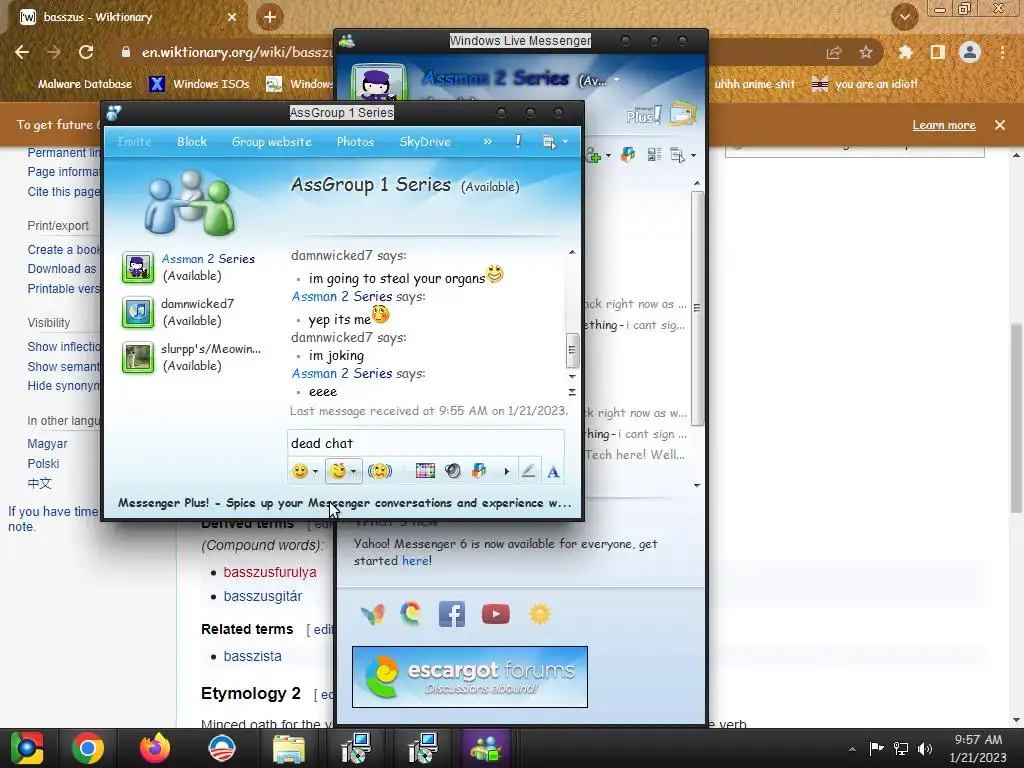Screen dimensions: 1024x768
Task: Click the share page icon in address bar
Action: tap(833, 52)
